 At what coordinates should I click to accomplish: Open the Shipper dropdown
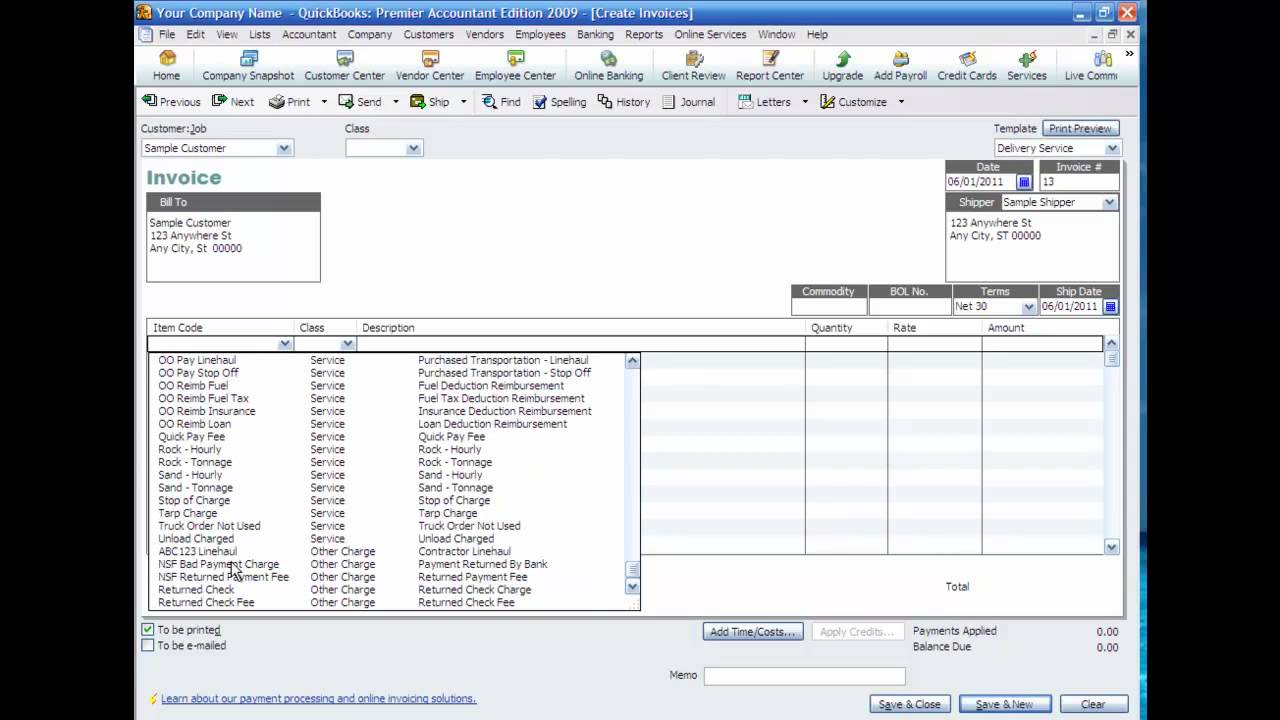1109,202
